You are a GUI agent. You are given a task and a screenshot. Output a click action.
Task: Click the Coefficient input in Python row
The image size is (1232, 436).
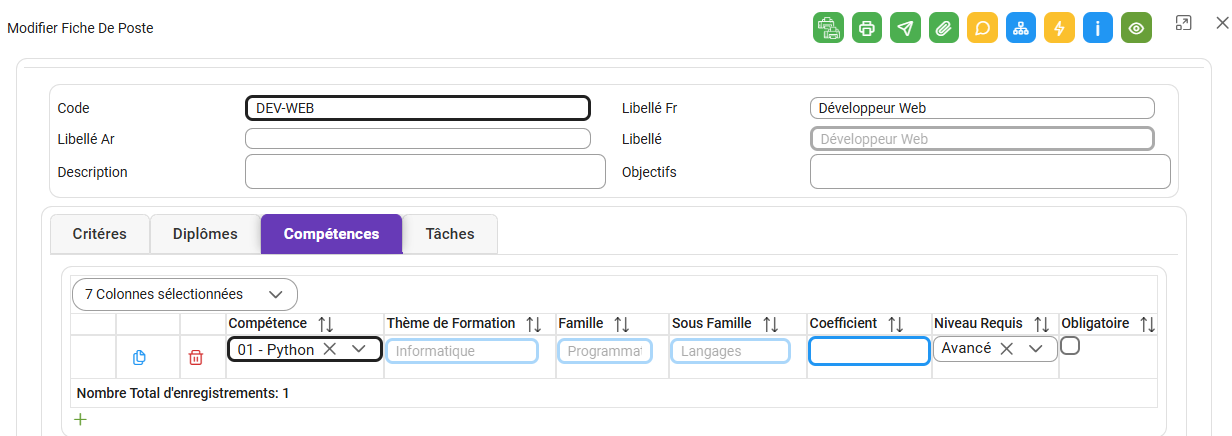tap(869, 351)
